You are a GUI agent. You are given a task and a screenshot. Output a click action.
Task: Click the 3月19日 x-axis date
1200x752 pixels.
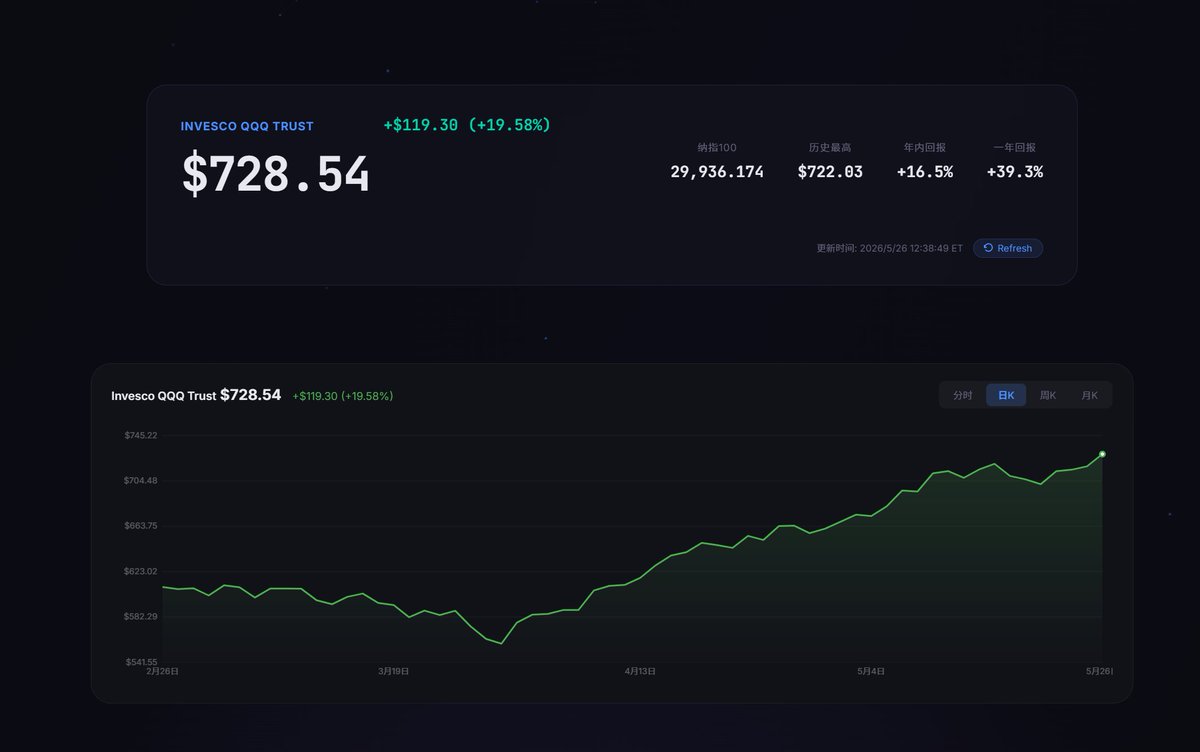393,672
